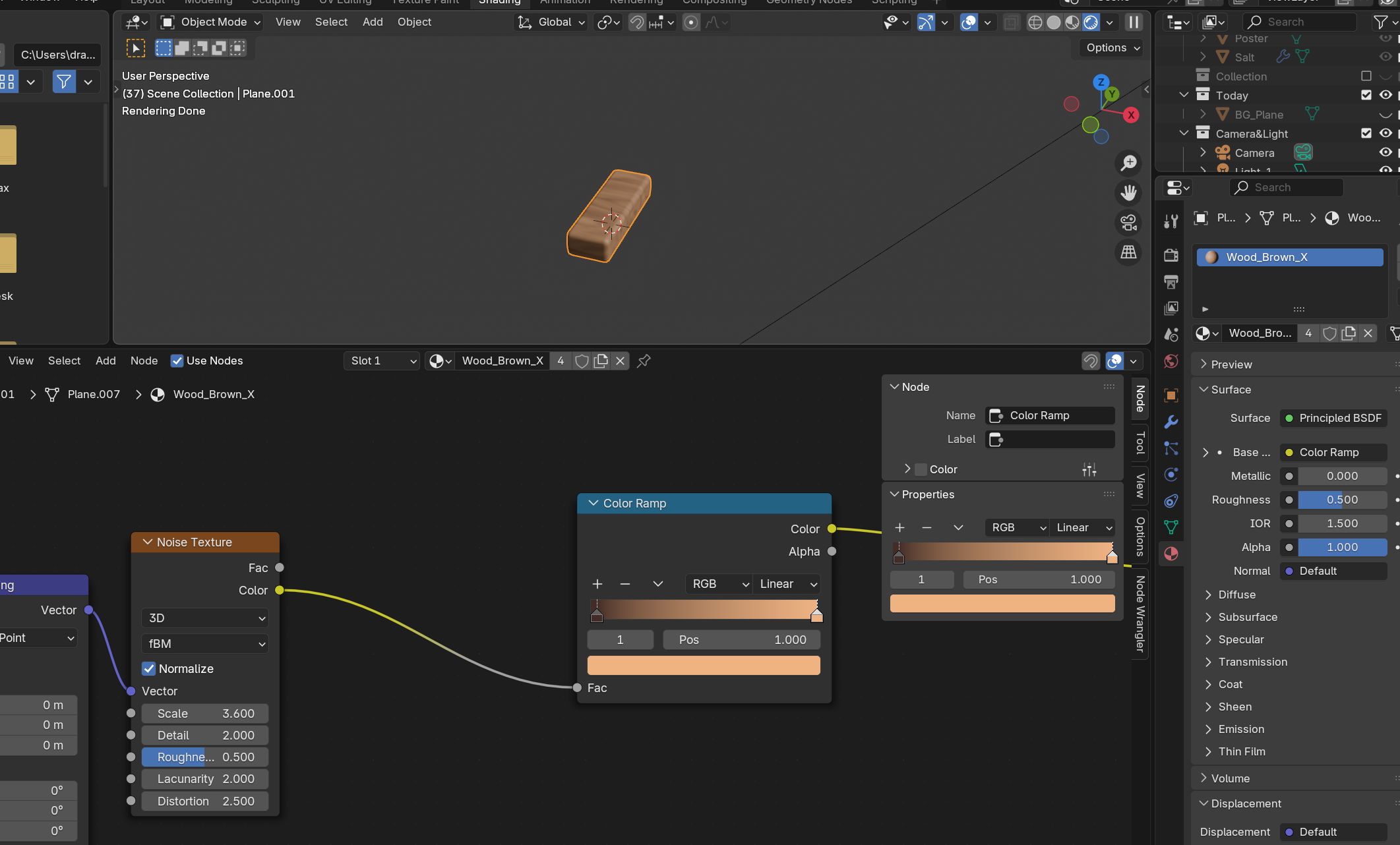Select the Wood_Brown_X material slot
Viewport: 1400px width, 845px height.
[1289, 257]
